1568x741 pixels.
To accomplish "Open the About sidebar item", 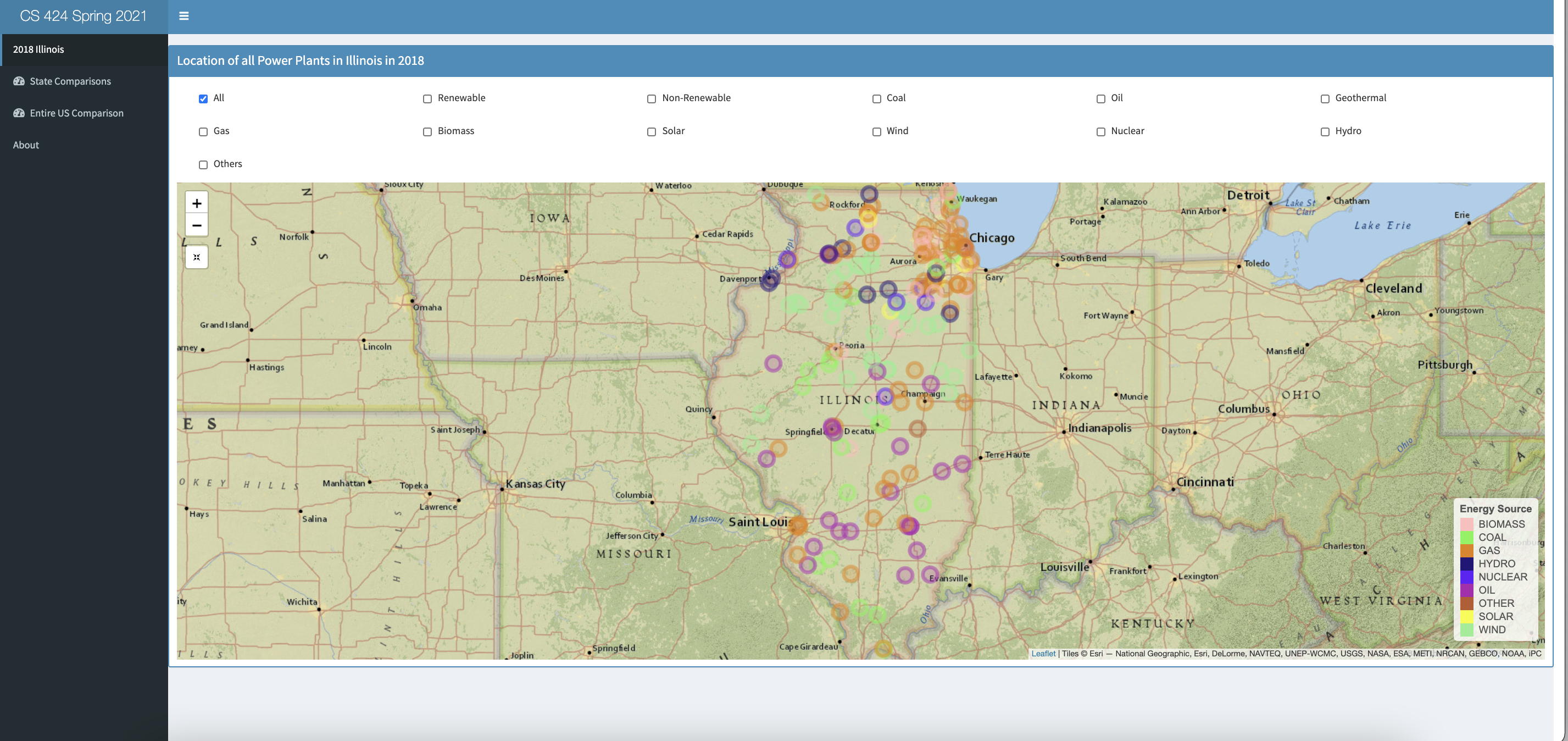I will tap(84, 145).
